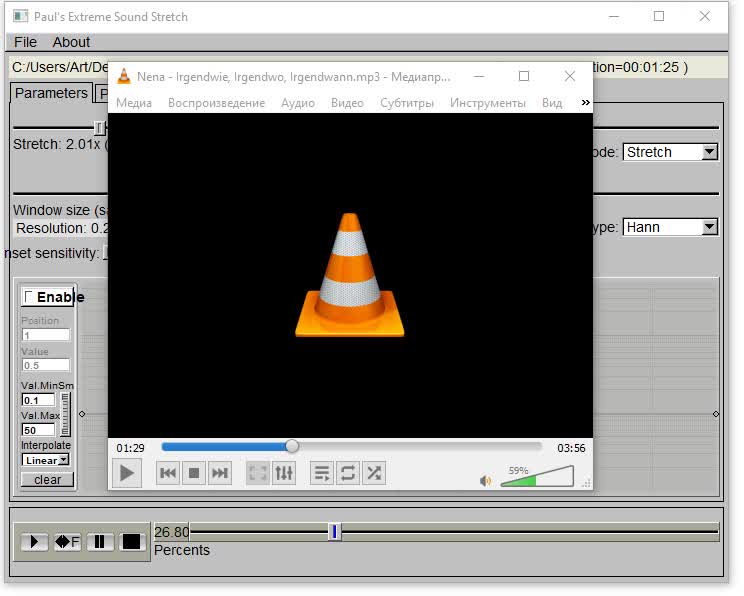
Task: Maximize Paul's Extreme Sound Stretch window
Action: pos(659,17)
